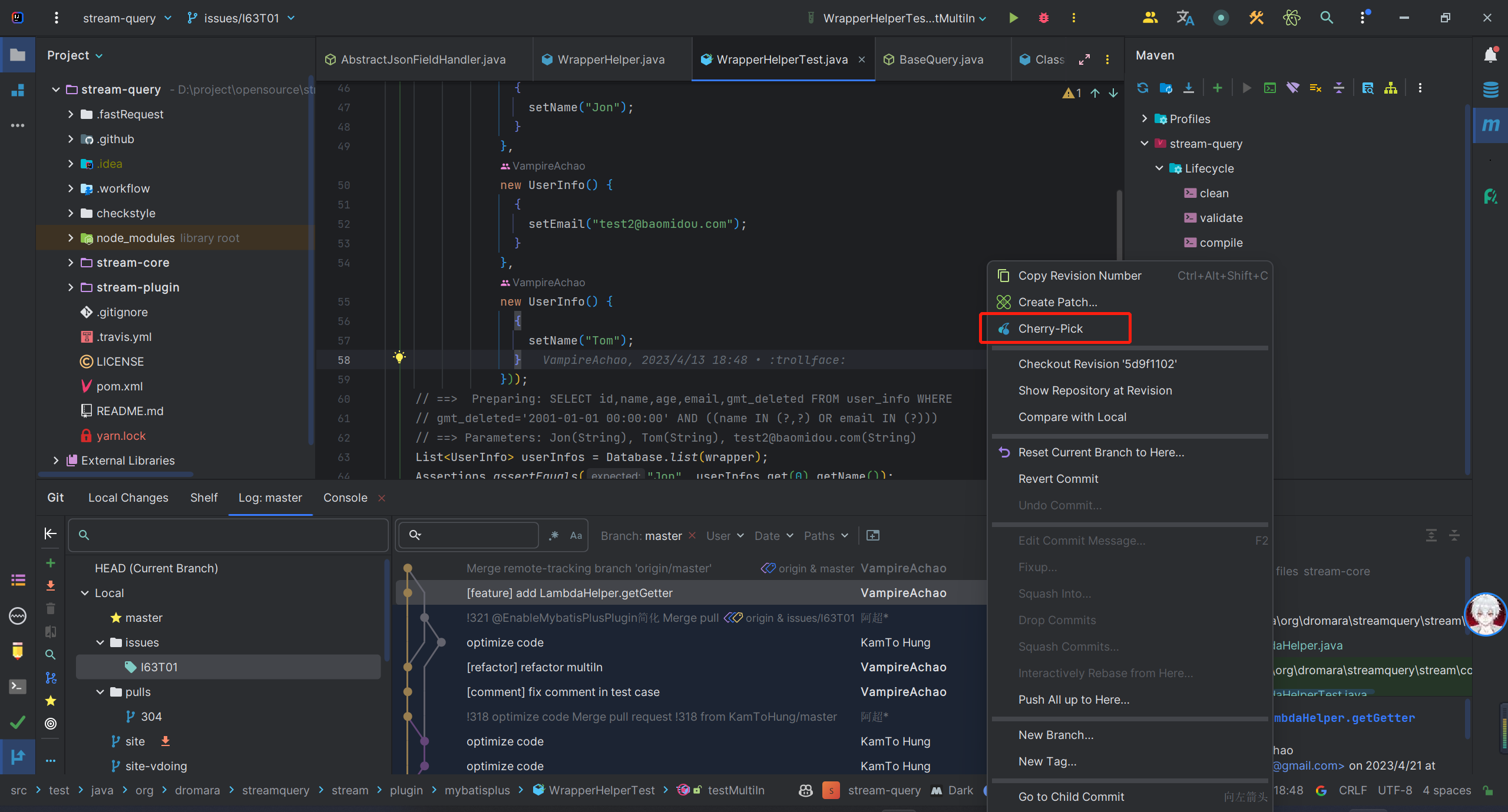The height and width of the screenshot is (812, 1508).
Task: Click the lightbulb intention icon at line 58
Action: coord(399,357)
